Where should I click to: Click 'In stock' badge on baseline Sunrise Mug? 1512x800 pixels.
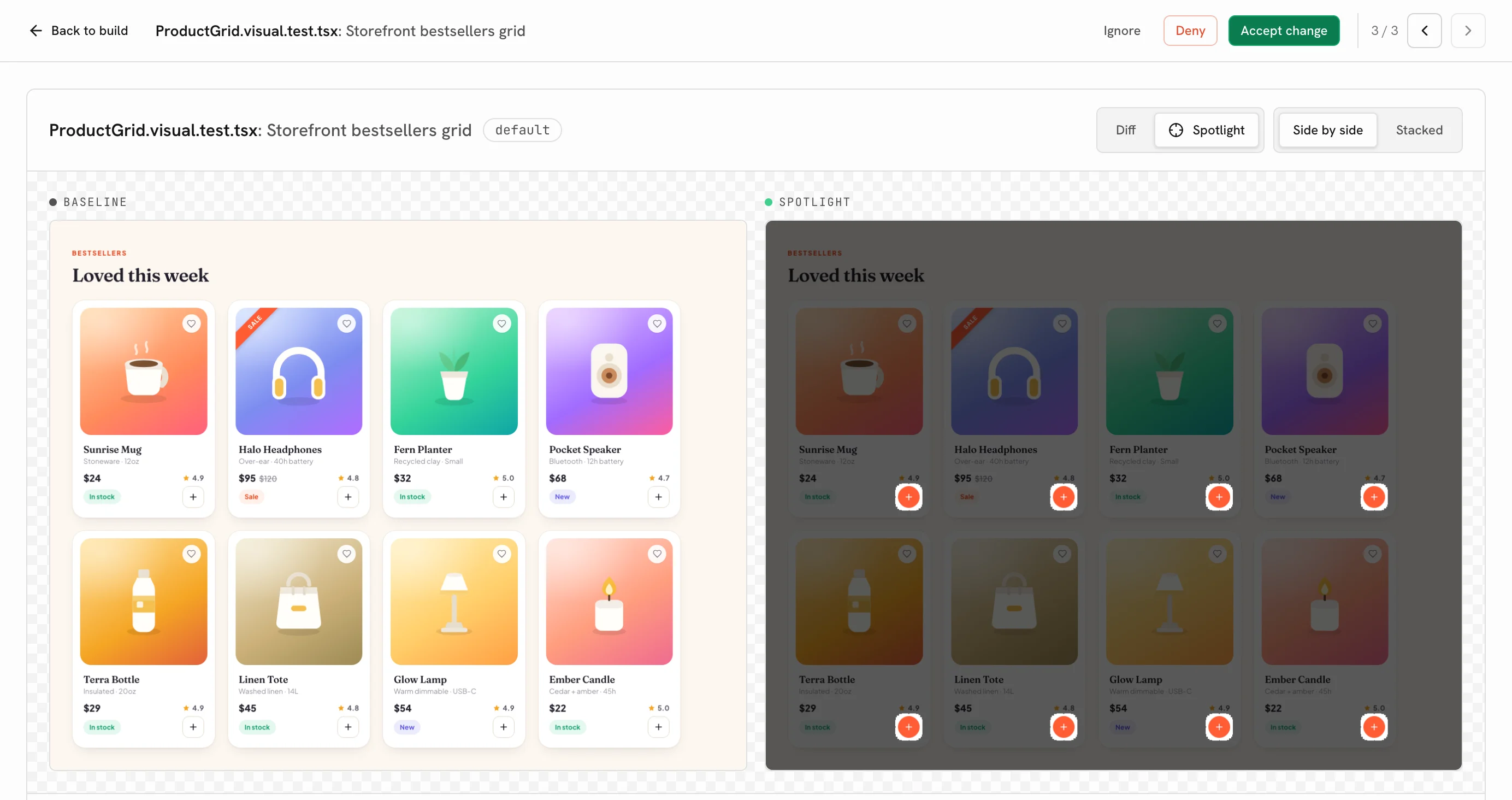[102, 497]
